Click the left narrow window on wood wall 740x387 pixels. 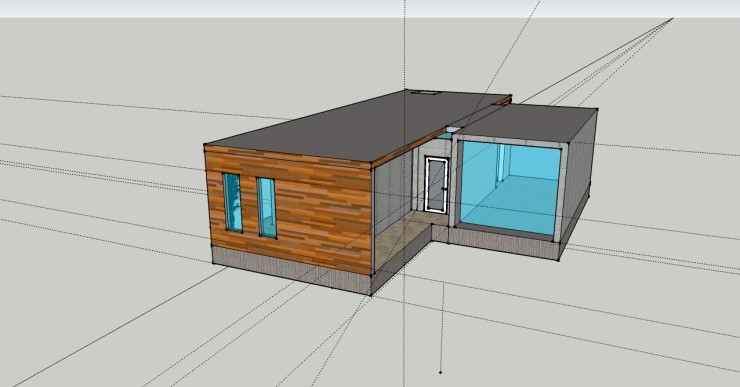point(232,202)
